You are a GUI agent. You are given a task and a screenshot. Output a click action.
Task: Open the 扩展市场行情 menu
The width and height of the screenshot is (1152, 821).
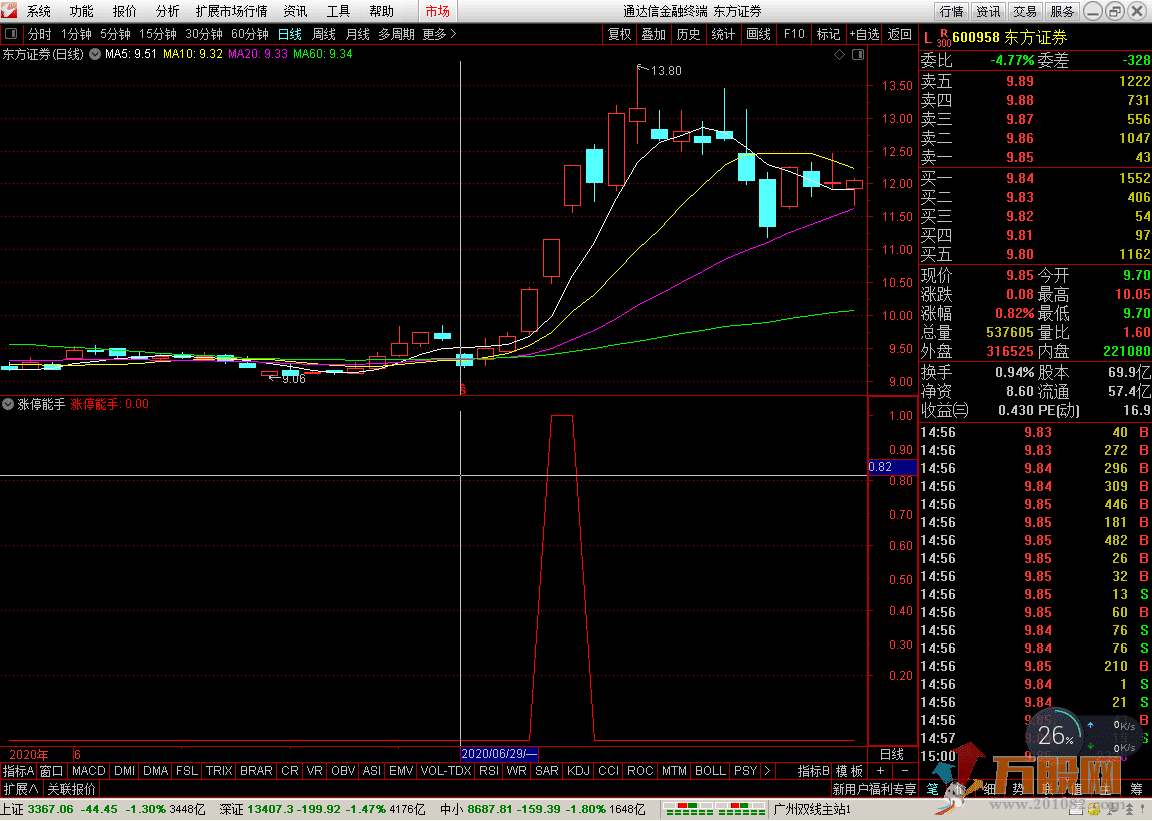click(x=231, y=11)
